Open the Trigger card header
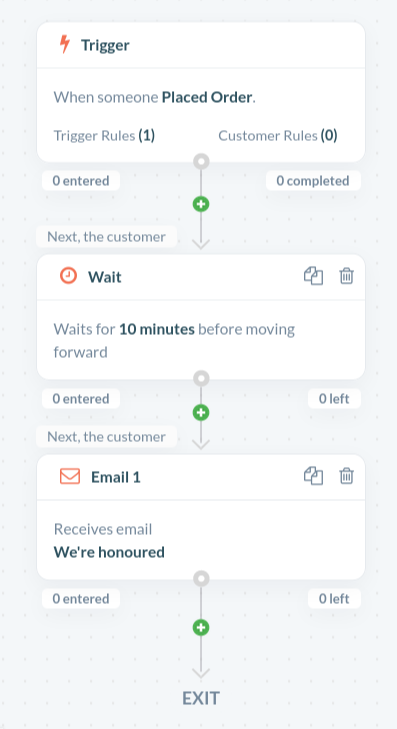Image resolution: width=397 pixels, height=729 pixels. tap(201, 45)
